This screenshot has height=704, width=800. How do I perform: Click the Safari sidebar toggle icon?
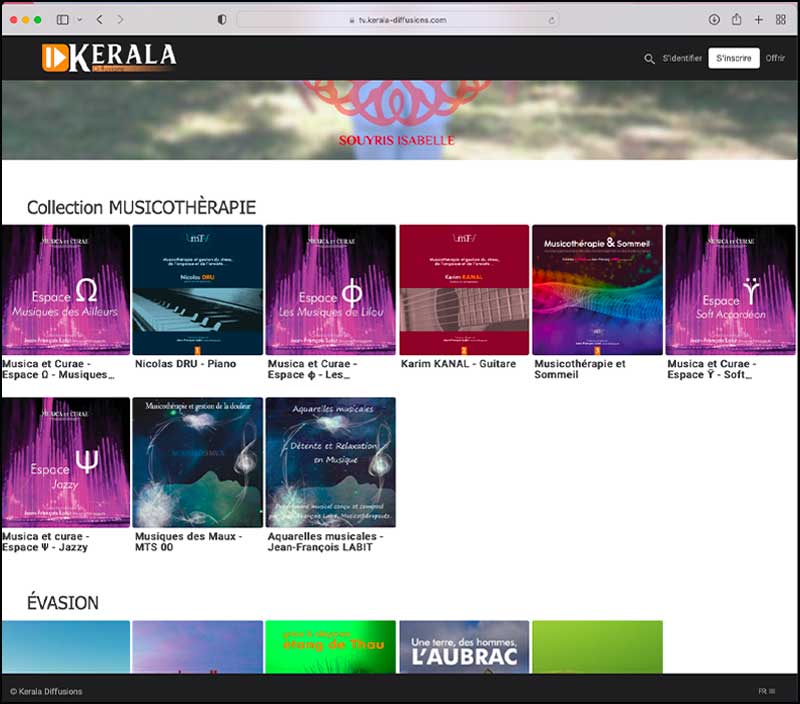click(63, 20)
